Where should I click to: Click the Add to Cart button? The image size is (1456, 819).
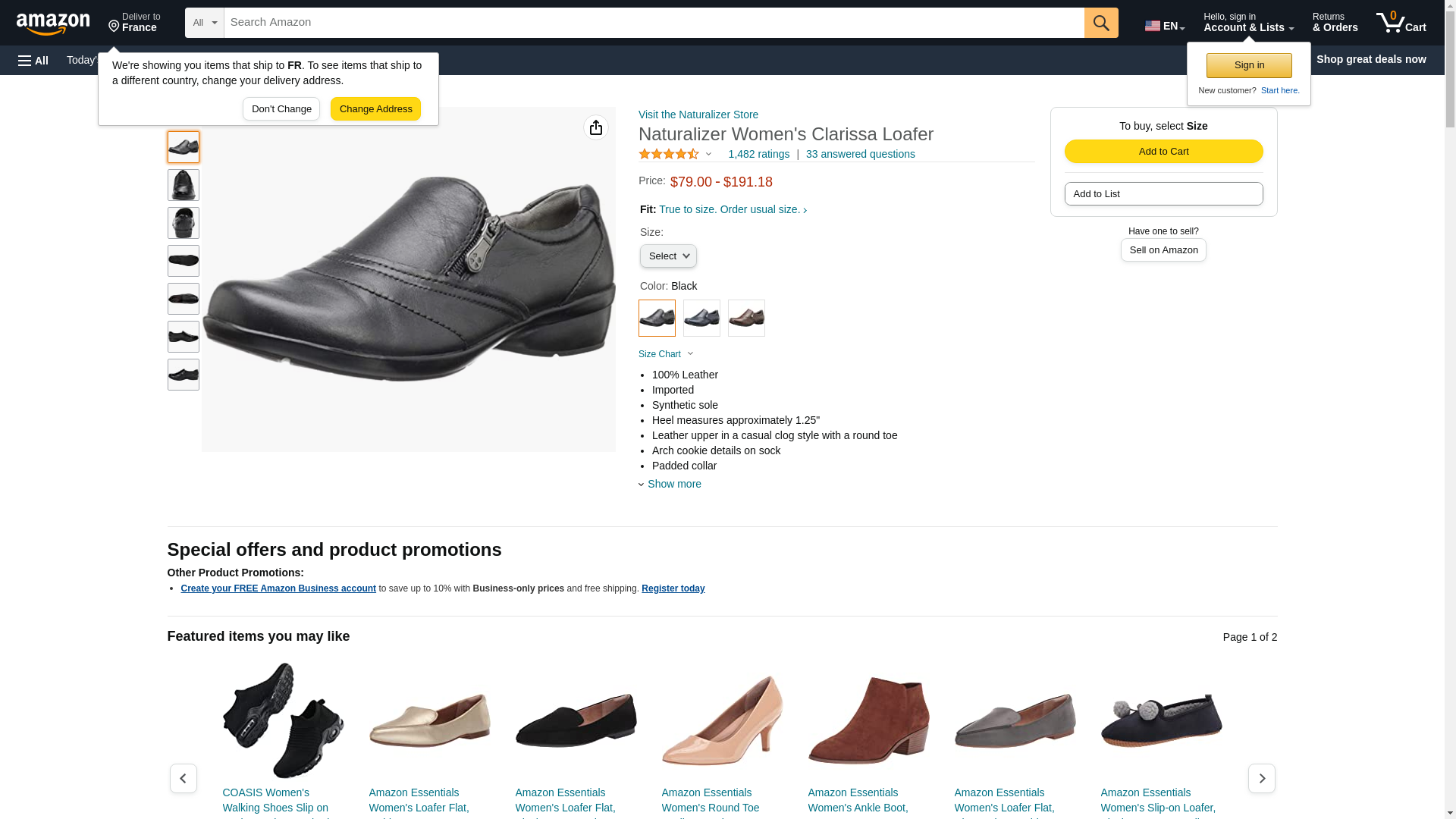pos(1163,152)
